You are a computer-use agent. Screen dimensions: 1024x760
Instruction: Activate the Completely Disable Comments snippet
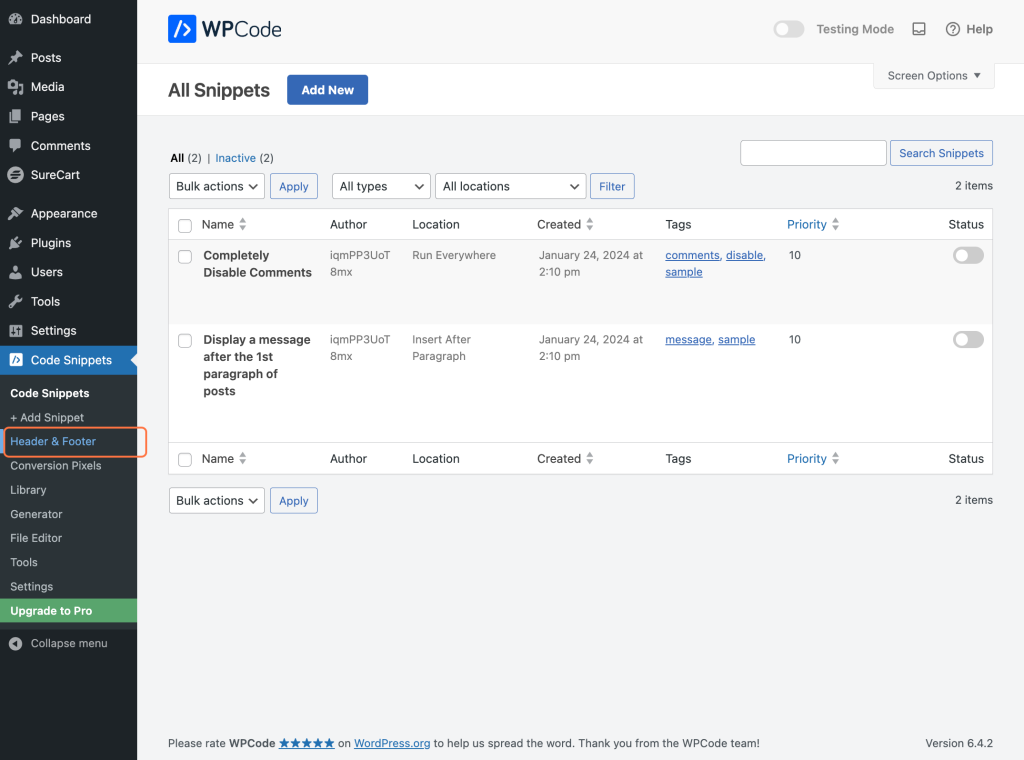click(x=968, y=256)
